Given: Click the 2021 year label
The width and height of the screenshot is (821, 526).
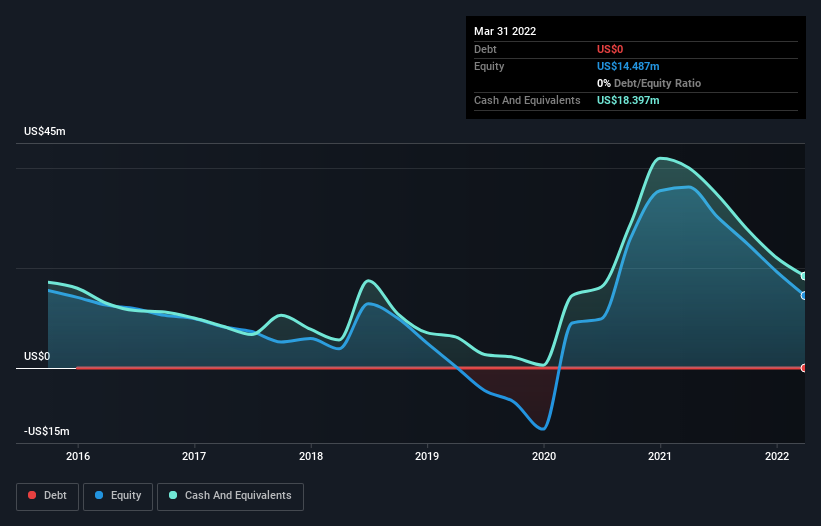Looking at the screenshot, I should point(661,456).
